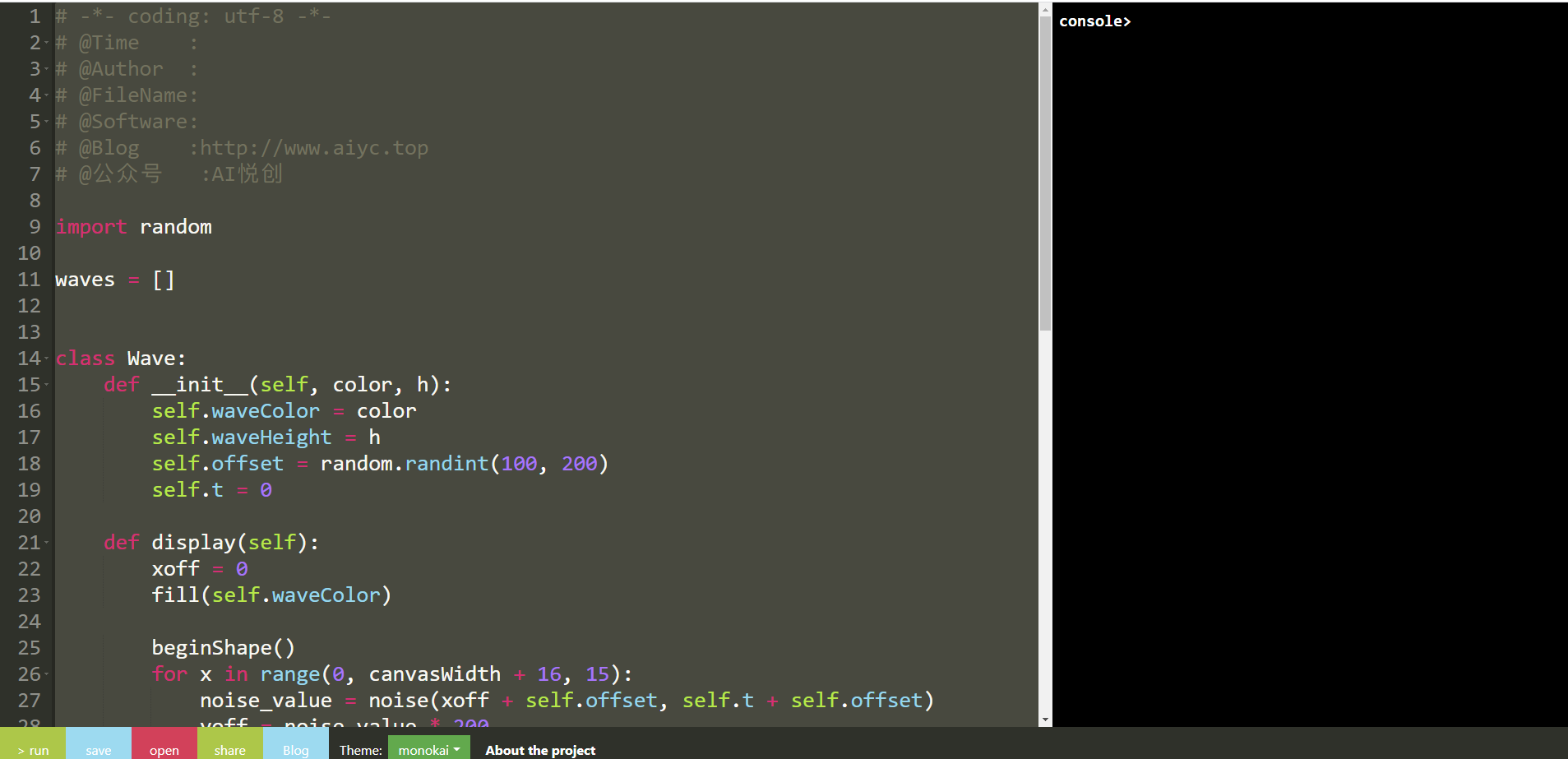Toggle fold marker at line 5 @Software
Image resolution: width=1568 pixels, height=759 pixels.
(x=47, y=122)
